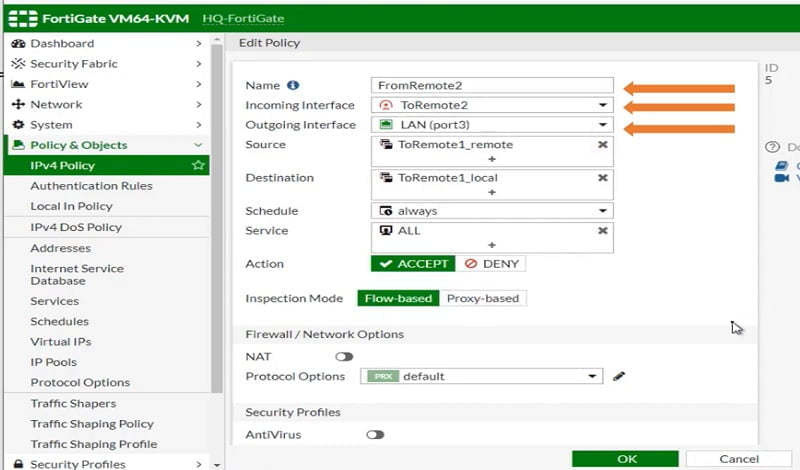Set Action to ACCEPT
800x470 pixels.
tap(413, 264)
